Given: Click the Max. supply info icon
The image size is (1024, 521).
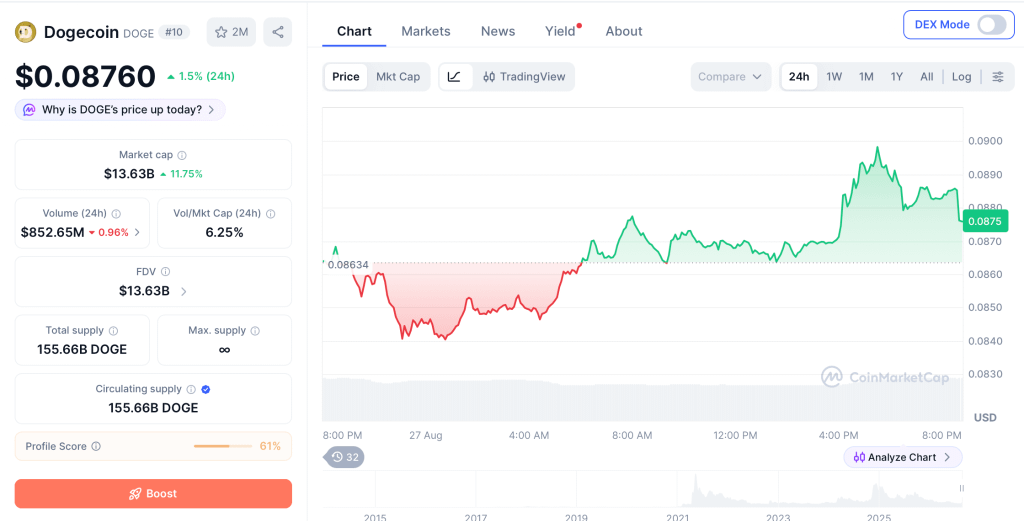Looking at the screenshot, I should tap(255, 331).
